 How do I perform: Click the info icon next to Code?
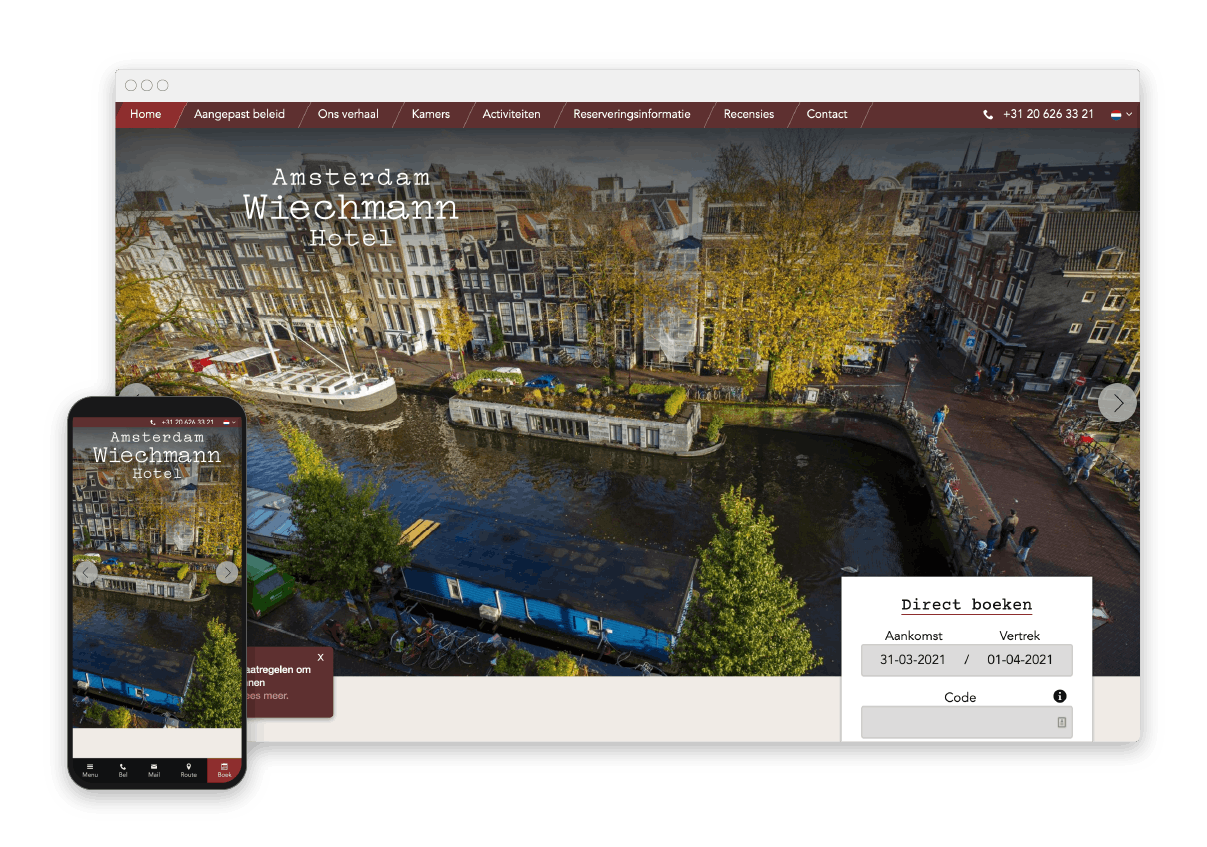(1060, 696)
